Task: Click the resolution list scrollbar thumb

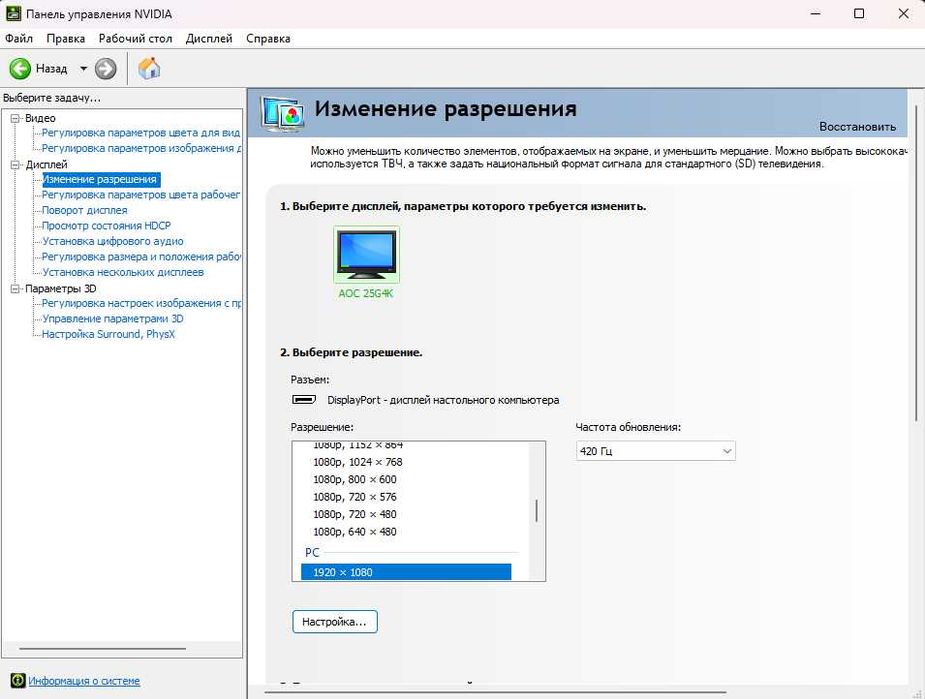Action: click(x=536, y=511)
